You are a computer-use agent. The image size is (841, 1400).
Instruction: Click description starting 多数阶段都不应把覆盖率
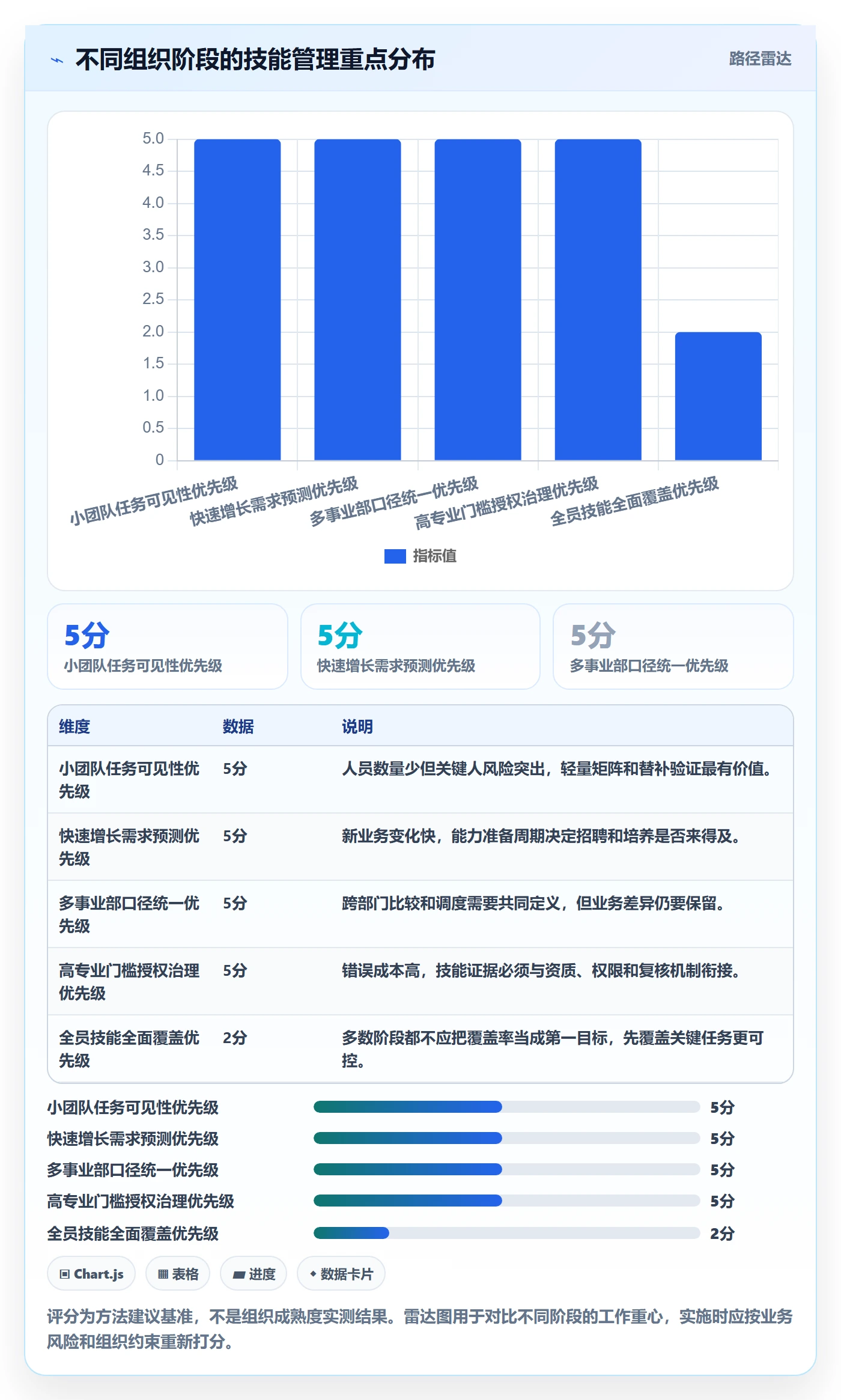tap(553, 1049)
